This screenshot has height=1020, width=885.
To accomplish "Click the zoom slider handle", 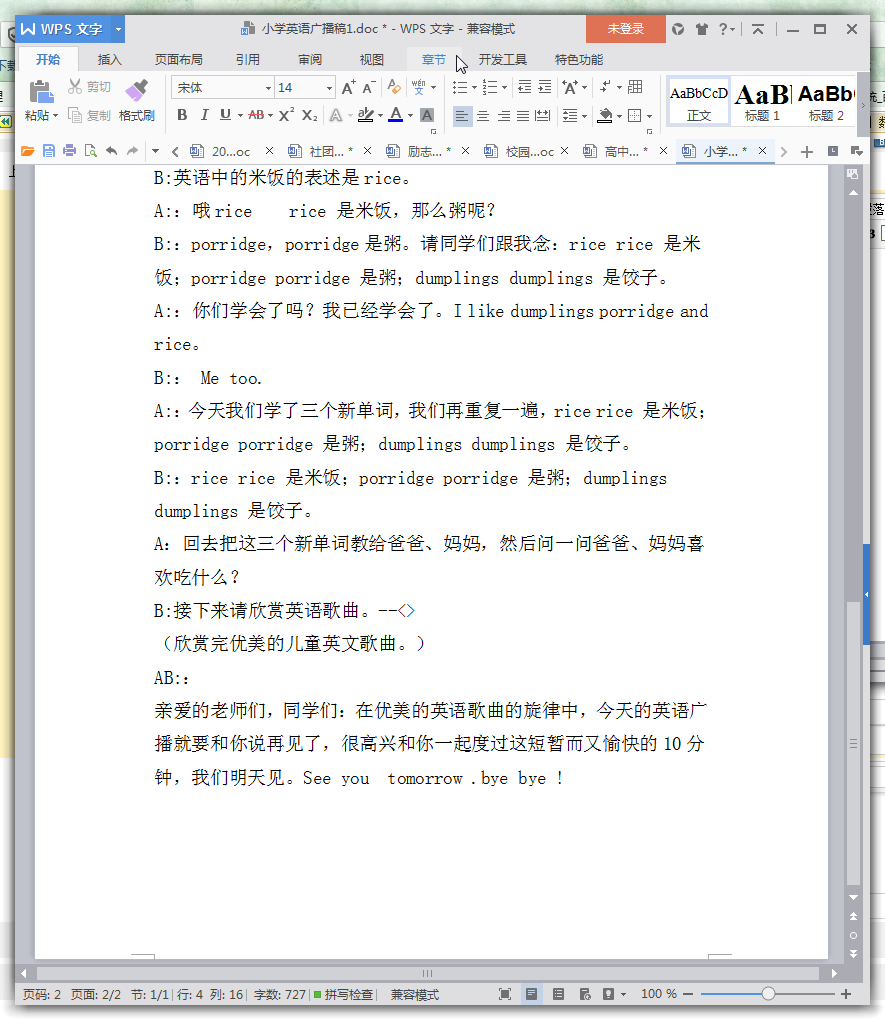I will point(768,995).
